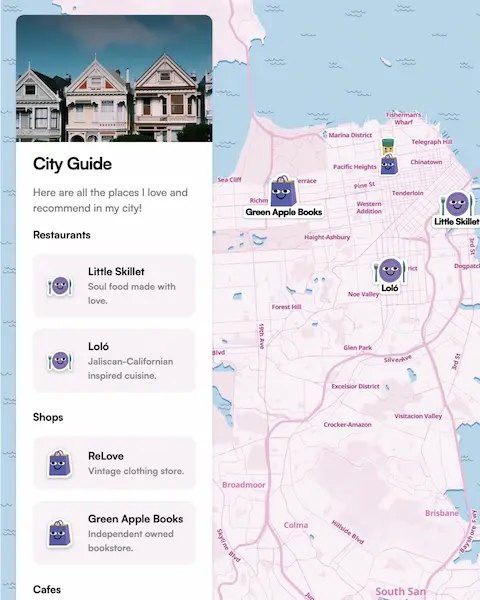Click the Restaurants section heading

point(62,235)
